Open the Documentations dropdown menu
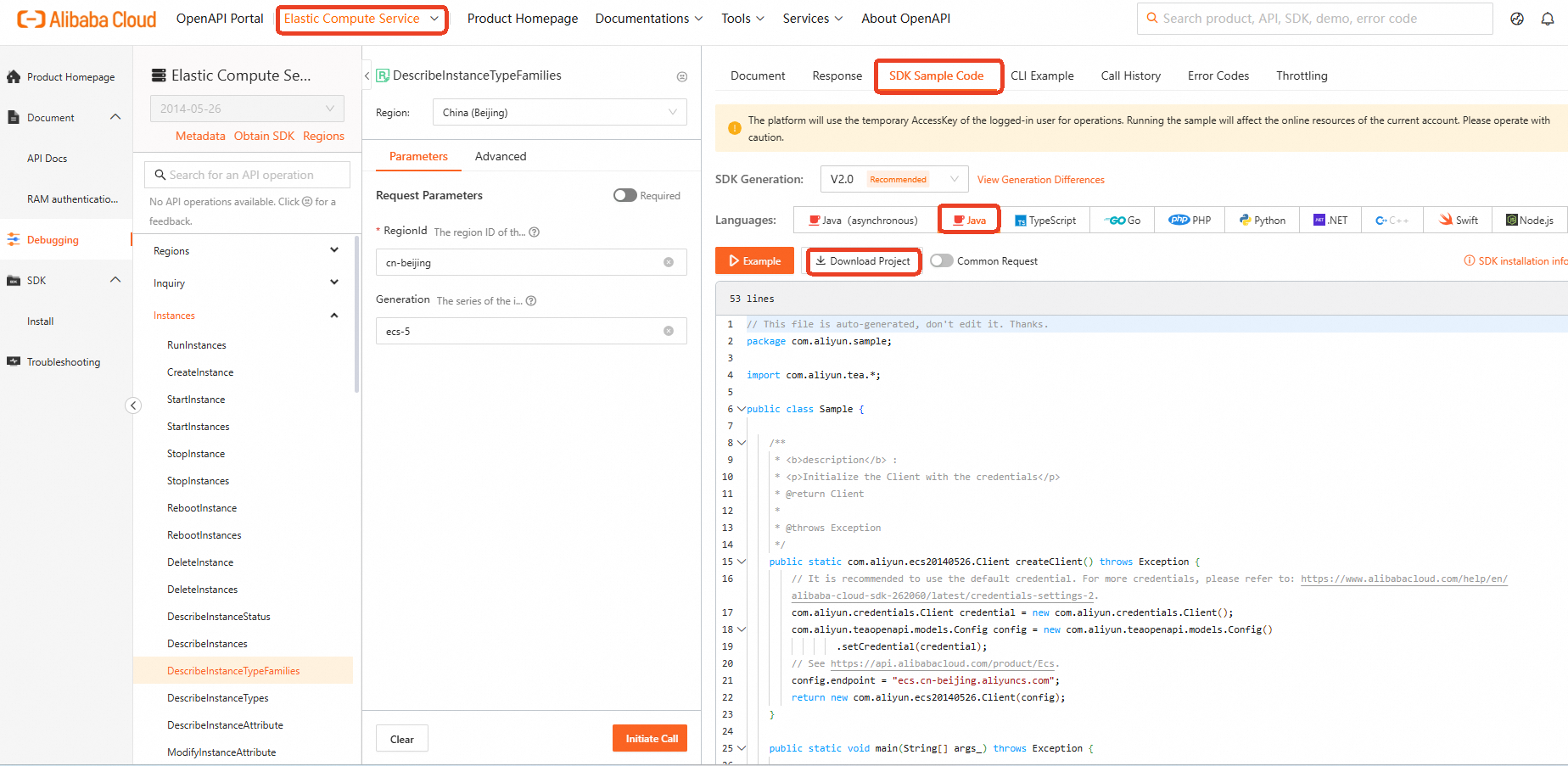The image size is (1568, 766). pyautogui.click(x=649, y=19)
